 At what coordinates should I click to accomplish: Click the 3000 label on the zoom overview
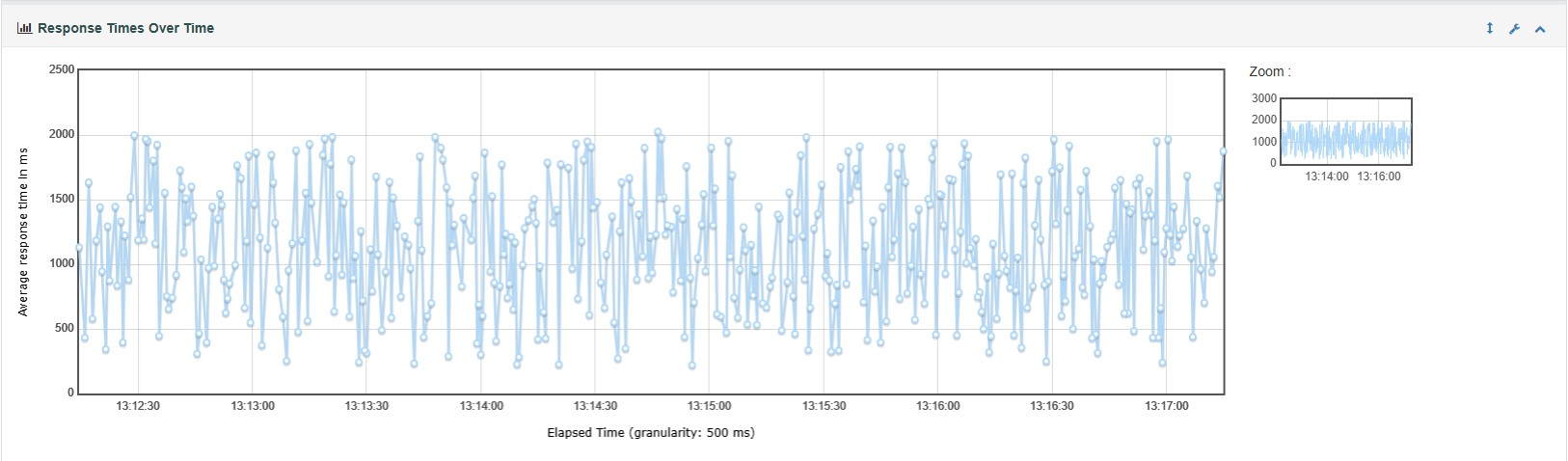1263,98
